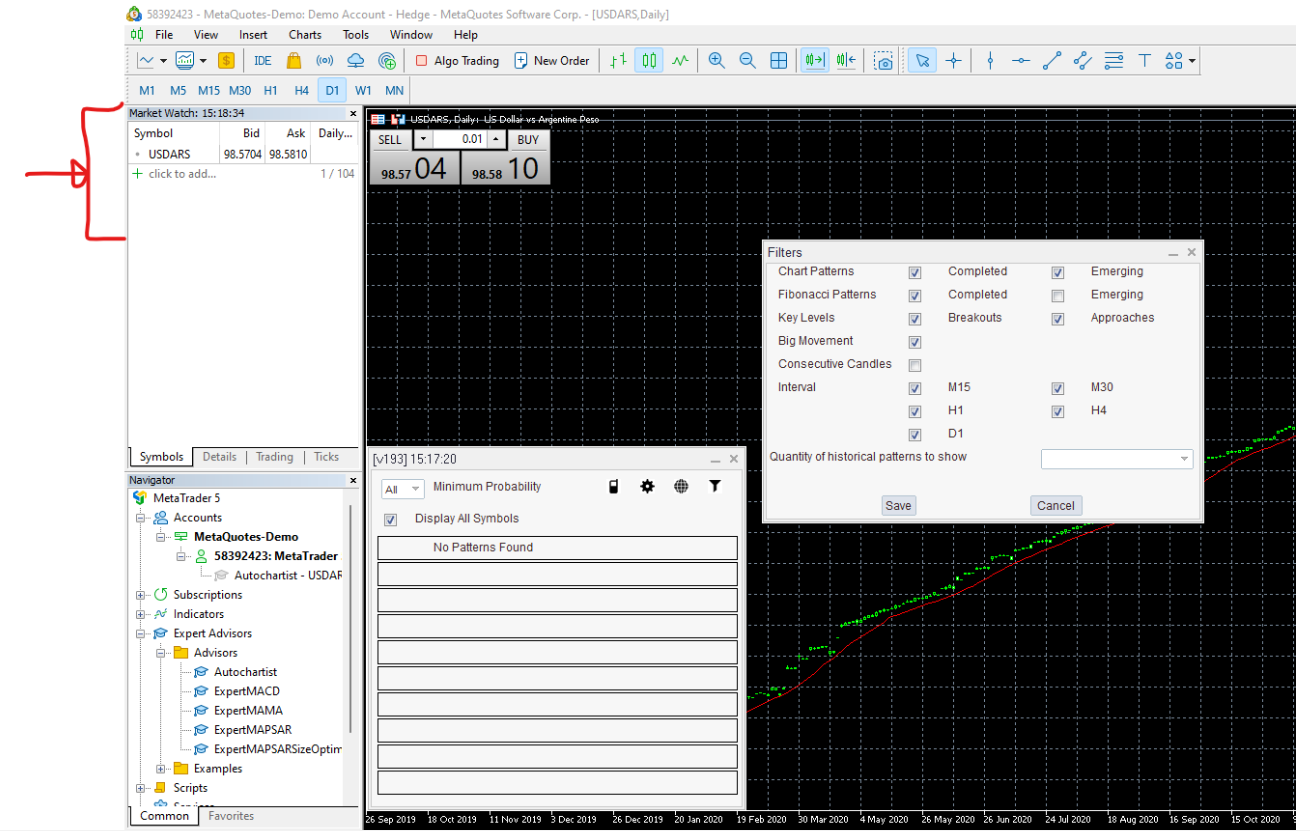Expand the Subscriptions tree node
Viewport: 1310px width, 837px height.
point(140,595)
